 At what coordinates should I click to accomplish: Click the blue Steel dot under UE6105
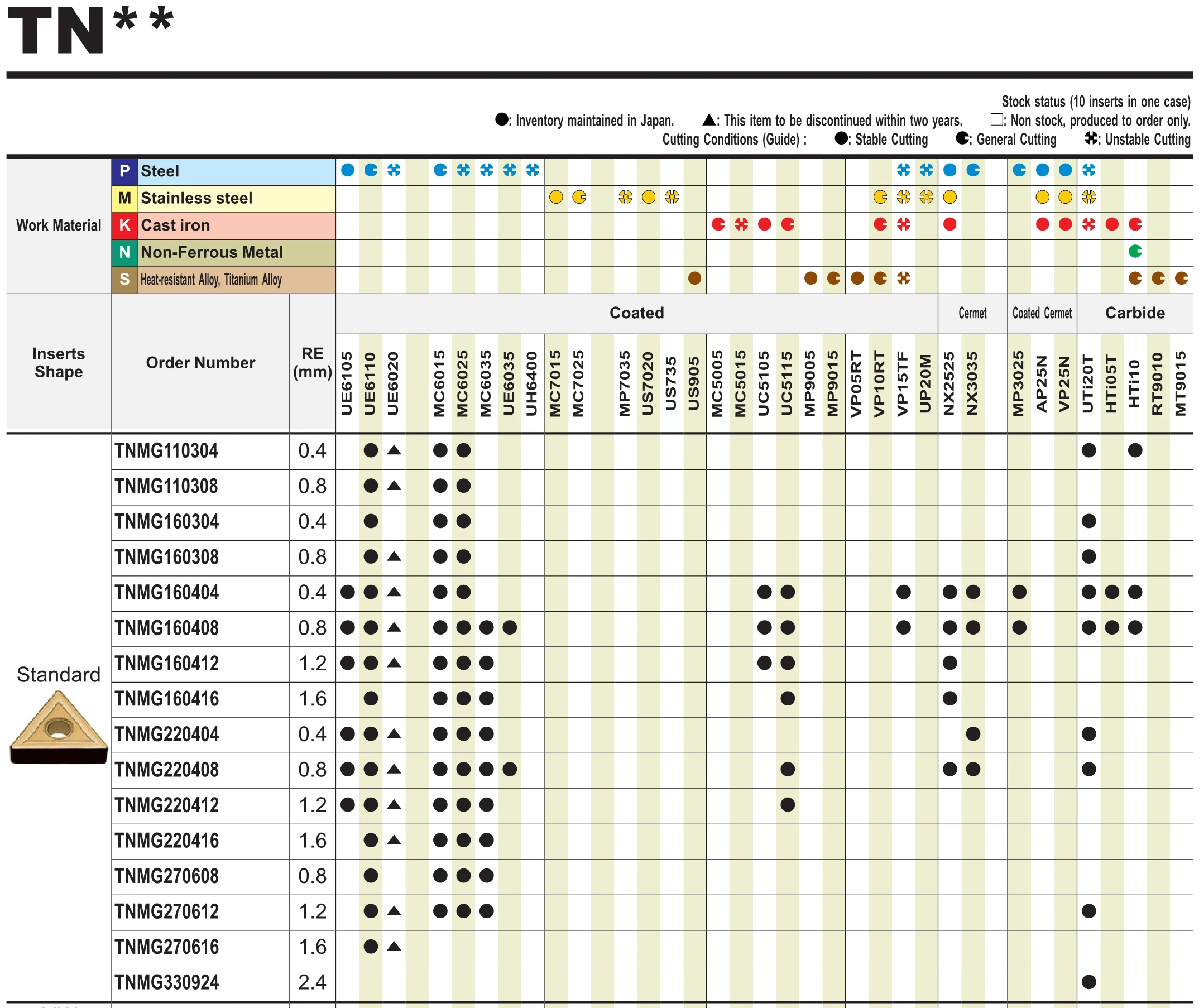coord(347,170)
